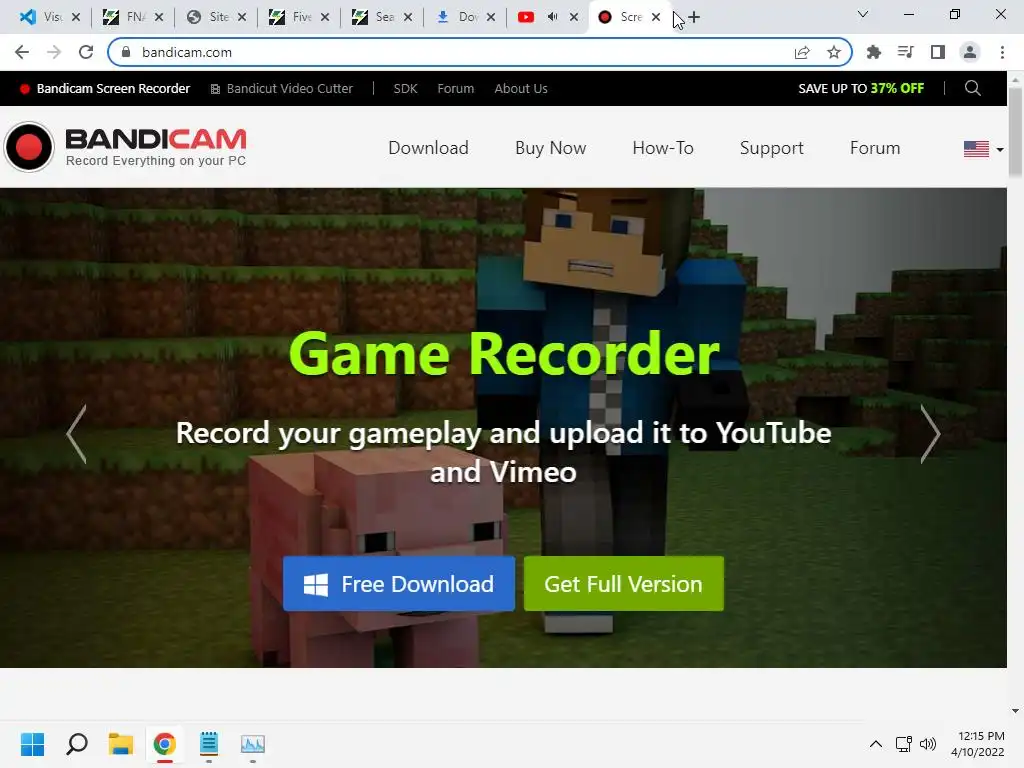The width and height of the screenshot is (1024, 768).
Task: Click the Chrome icon in the taskbar
Action: (x=165, y=744)
